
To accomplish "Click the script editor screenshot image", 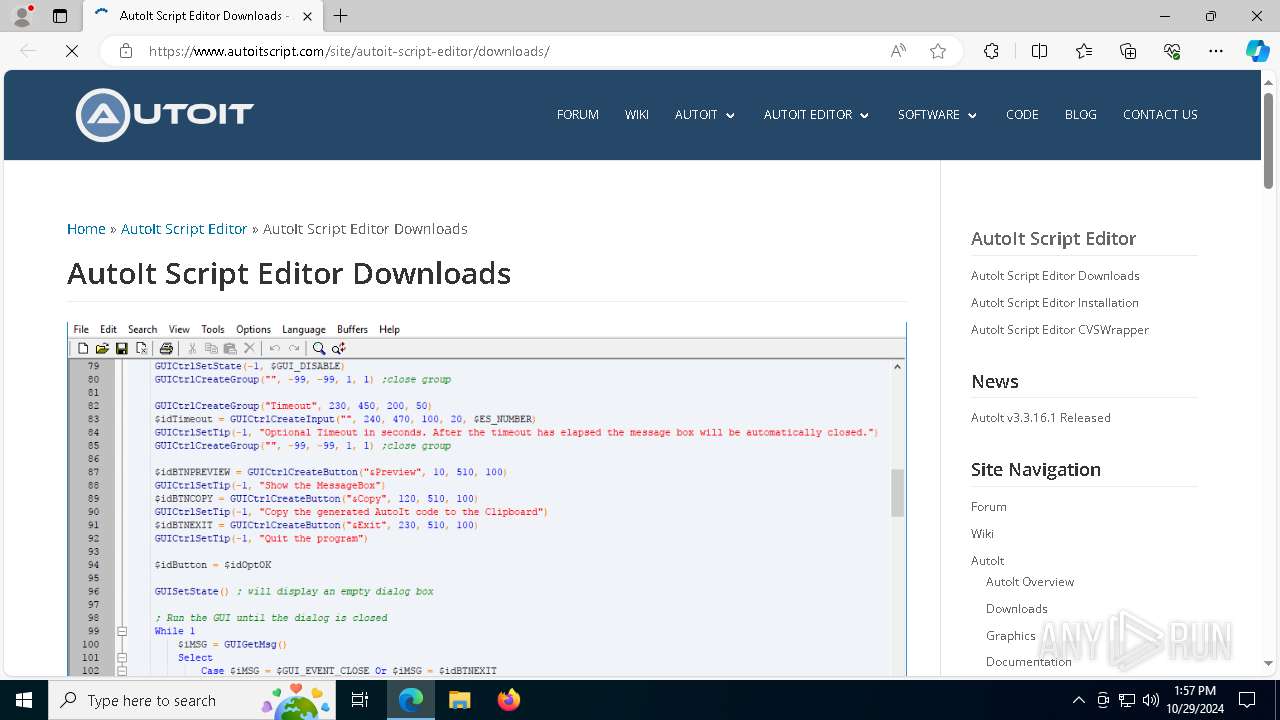I will pyautogui.click(x=486, y=499).
